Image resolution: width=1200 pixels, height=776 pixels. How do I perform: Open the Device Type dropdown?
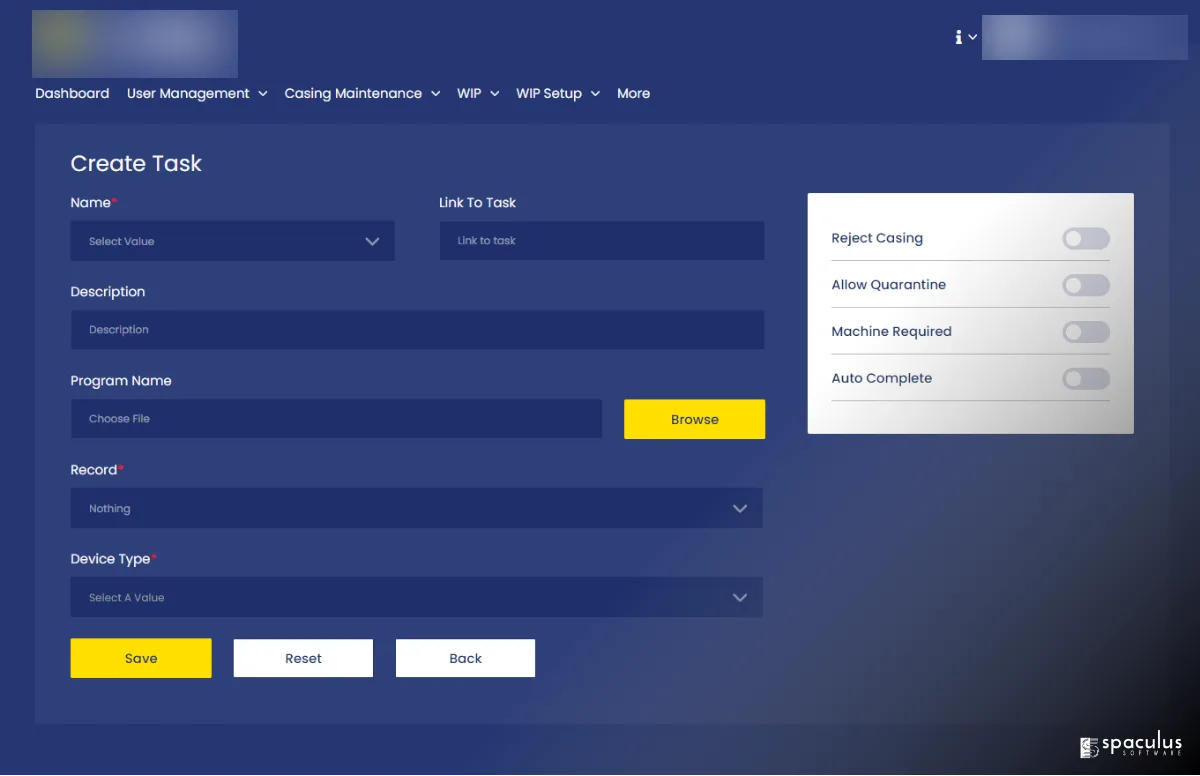(416, 597)
